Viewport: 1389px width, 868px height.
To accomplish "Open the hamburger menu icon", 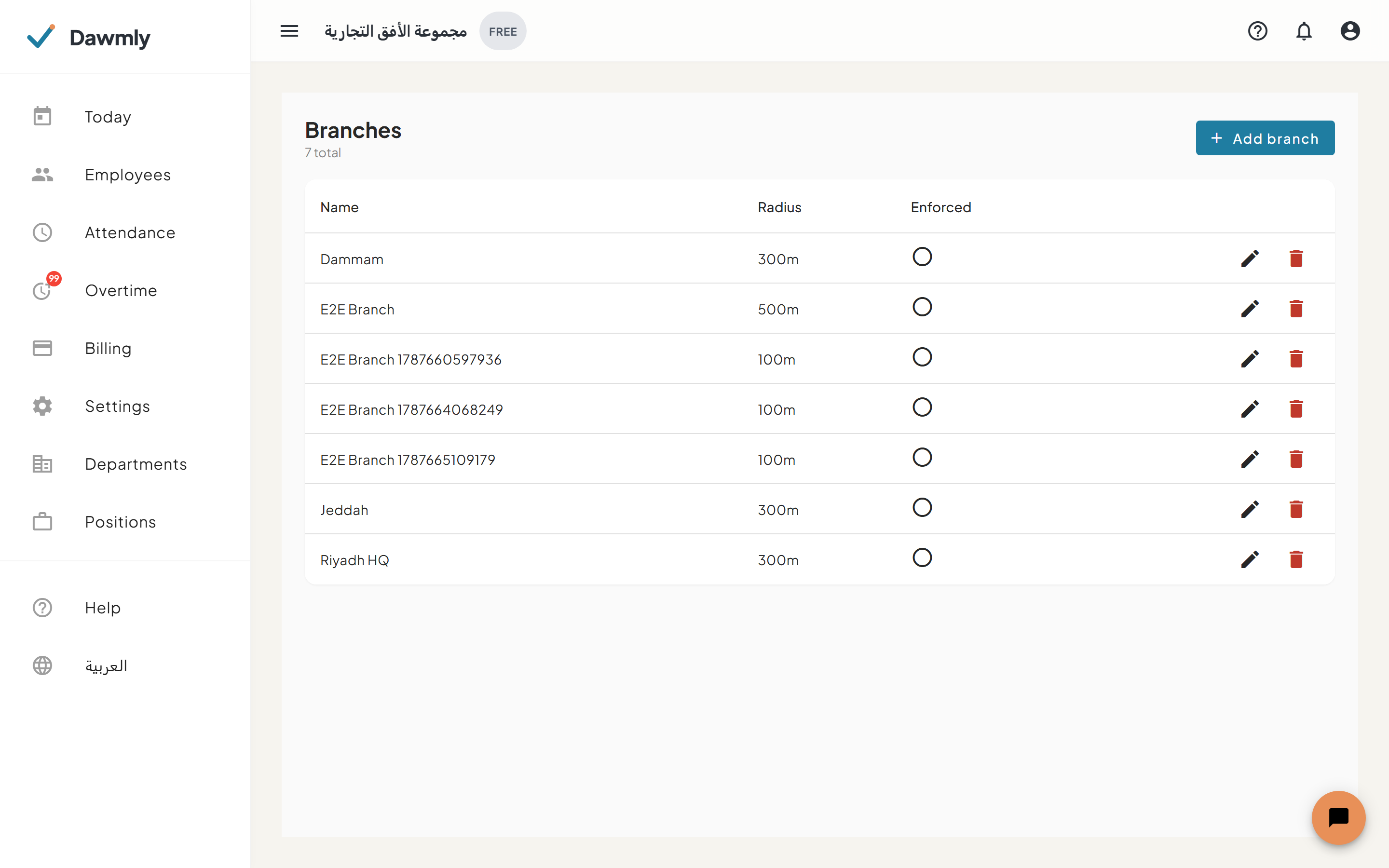I will pos(289,31).
